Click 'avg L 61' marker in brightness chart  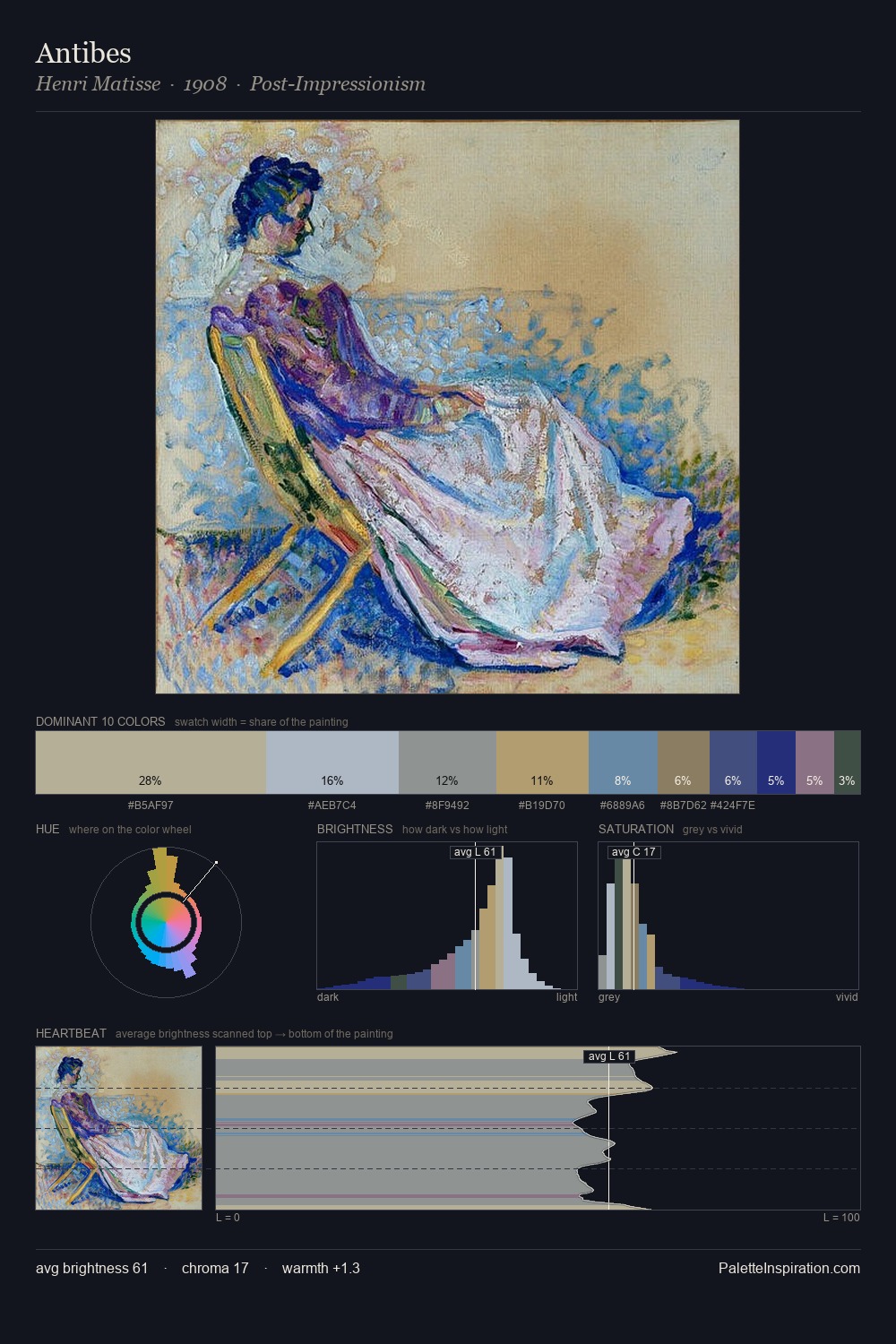click(475, 852)
